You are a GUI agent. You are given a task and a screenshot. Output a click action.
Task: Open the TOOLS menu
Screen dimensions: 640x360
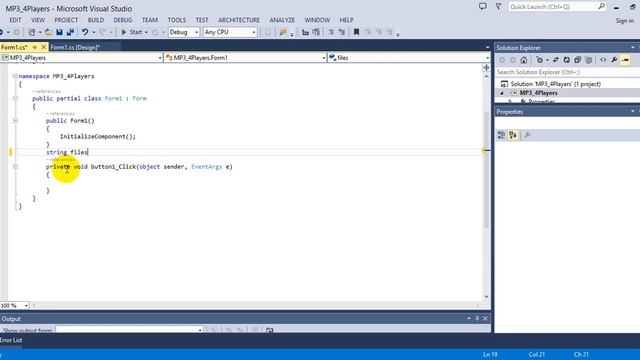coord(176,20)
